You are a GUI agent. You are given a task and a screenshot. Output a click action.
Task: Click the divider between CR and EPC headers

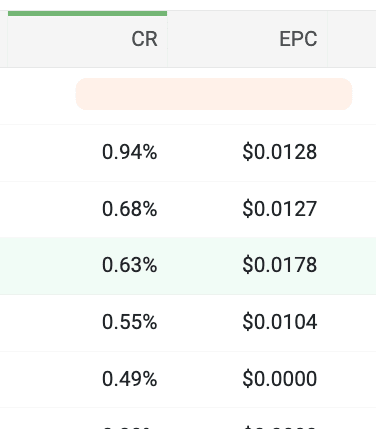click(167, 39)
